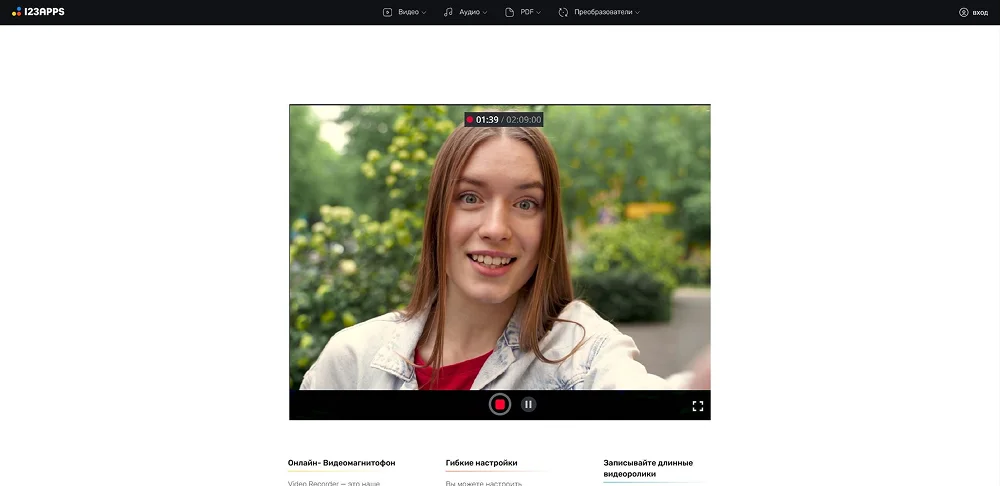1000x486 pixels.
Task: Click the вход login link
Action: pyautogui.click(x=980, y=12)
